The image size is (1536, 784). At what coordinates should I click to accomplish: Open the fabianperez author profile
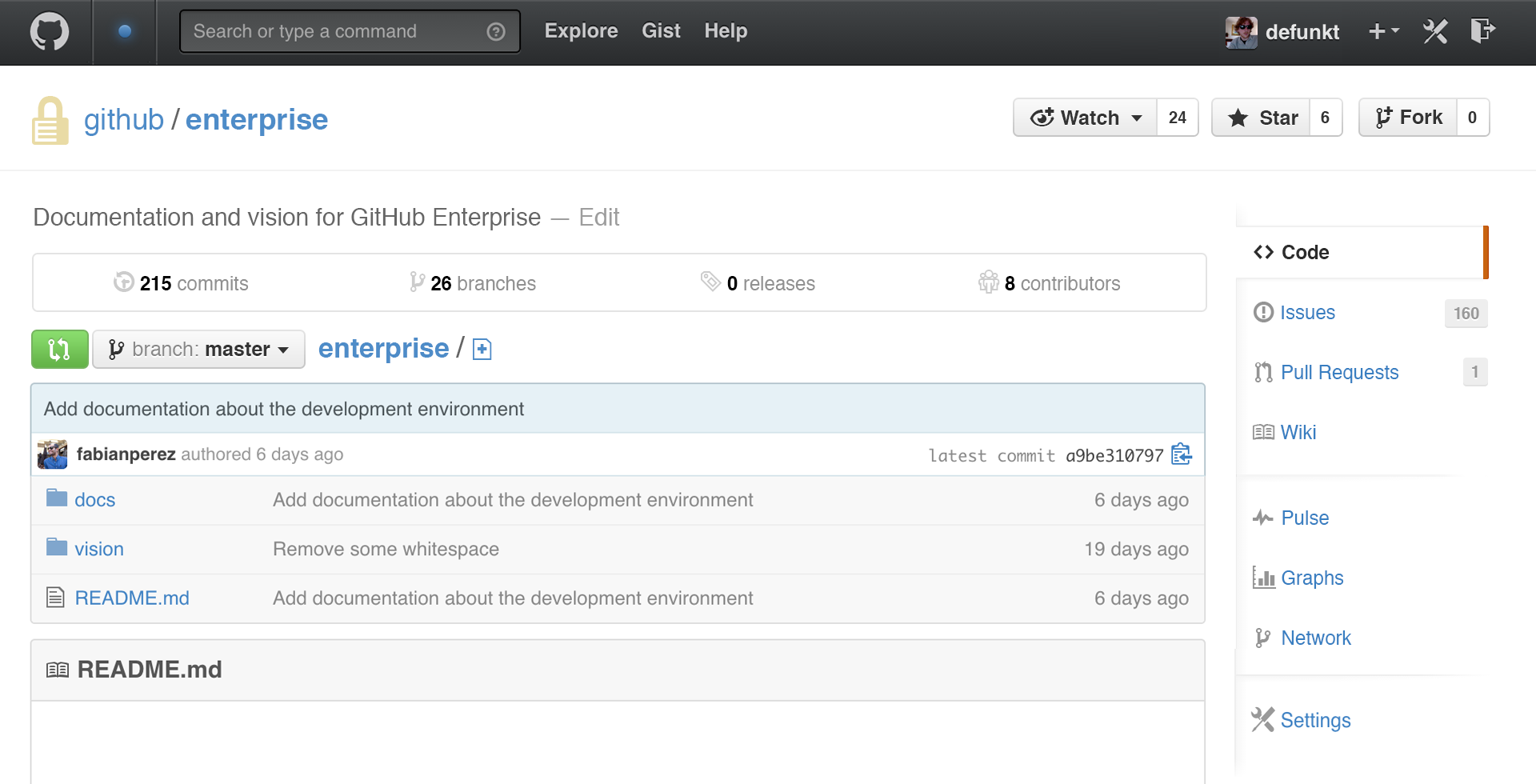[126, 454]
